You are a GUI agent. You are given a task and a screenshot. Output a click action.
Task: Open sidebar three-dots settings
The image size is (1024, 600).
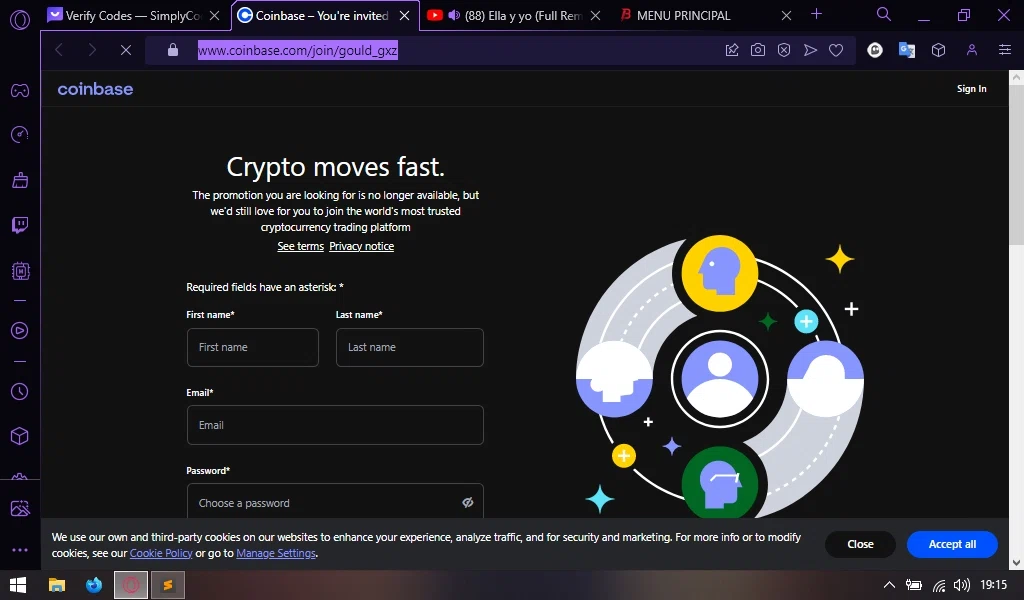[x=20, y=550]
